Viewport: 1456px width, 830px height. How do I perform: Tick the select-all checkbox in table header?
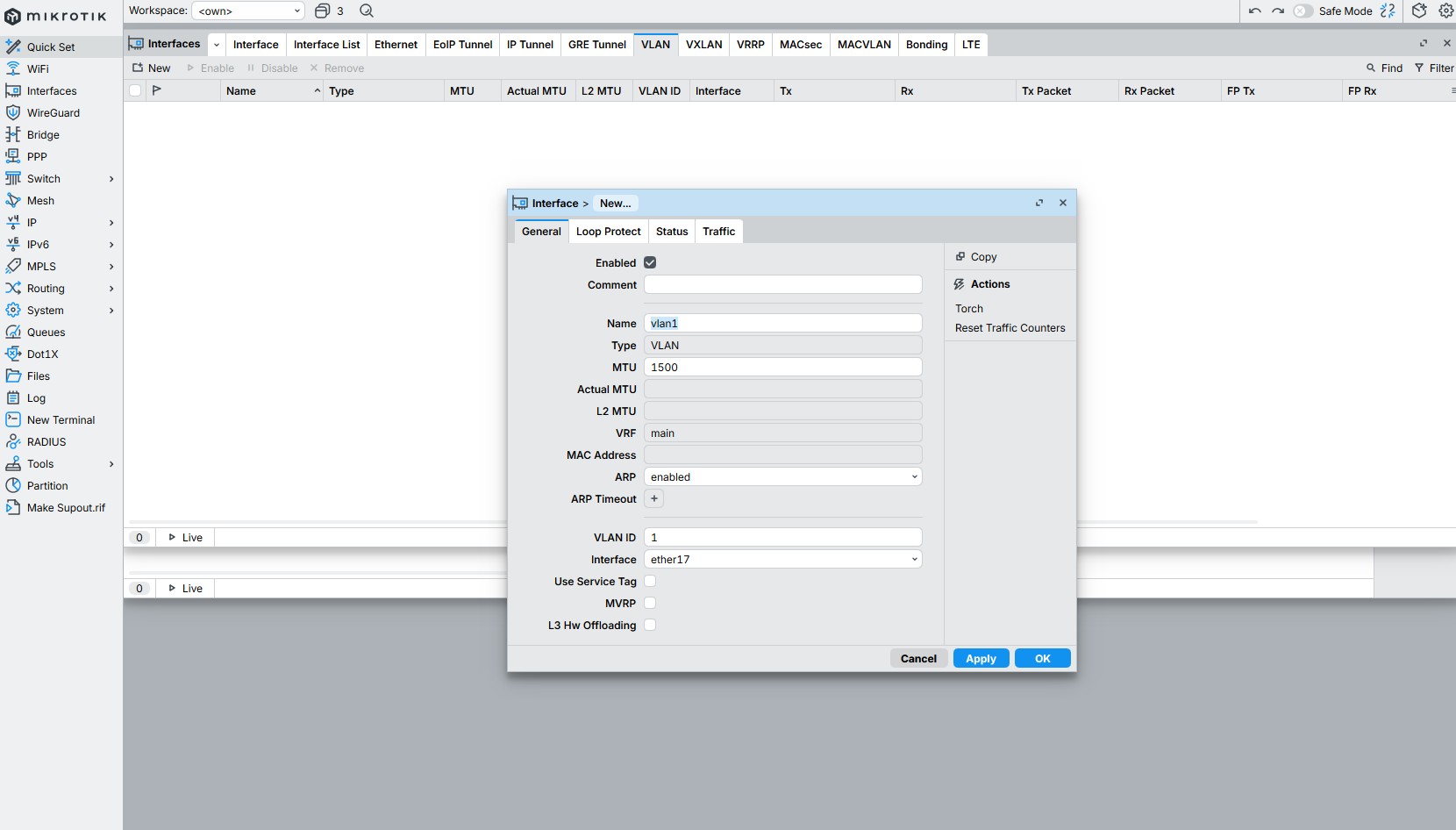(135, 90)
